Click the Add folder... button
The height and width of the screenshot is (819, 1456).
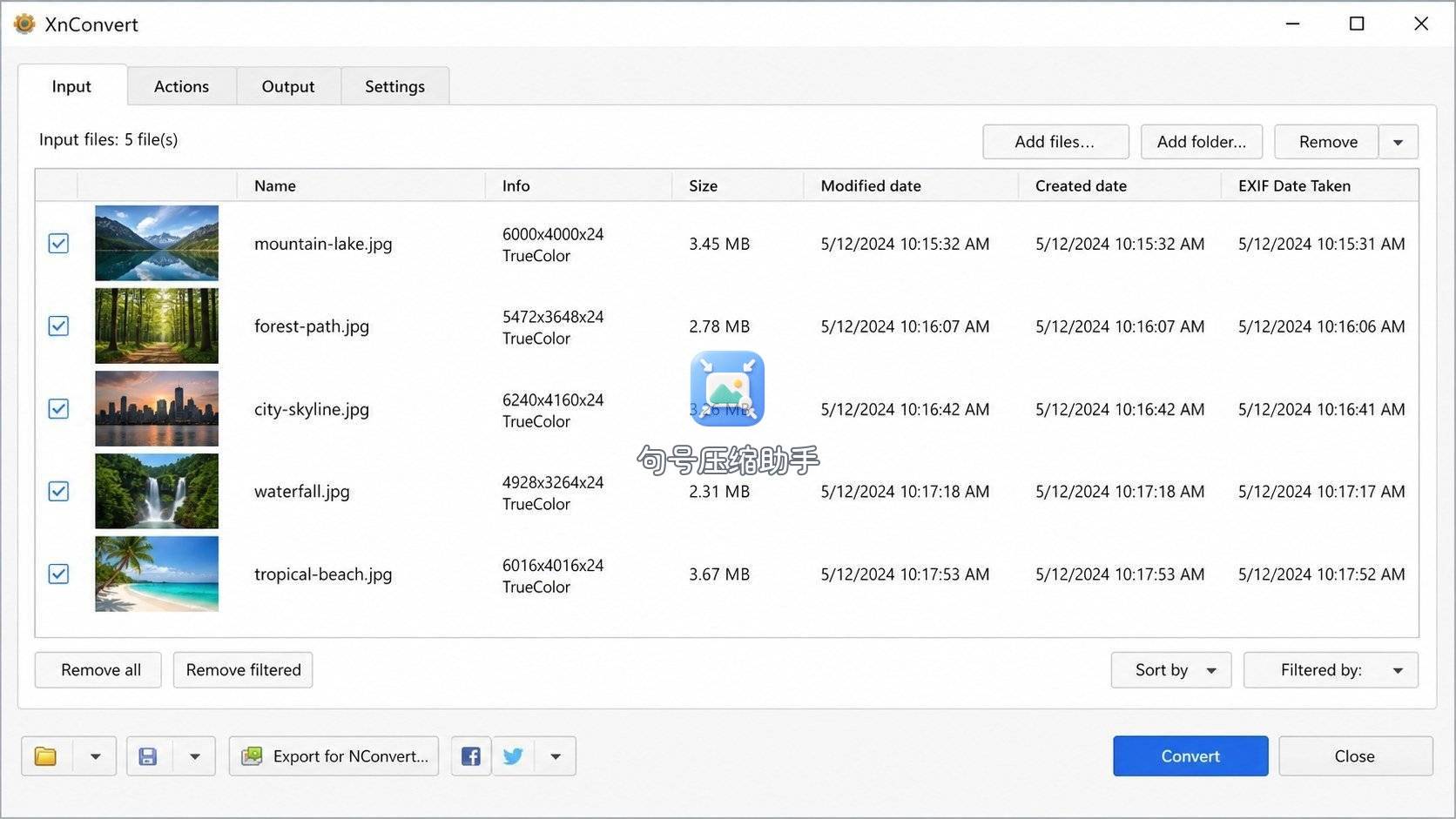(1202, 142)
